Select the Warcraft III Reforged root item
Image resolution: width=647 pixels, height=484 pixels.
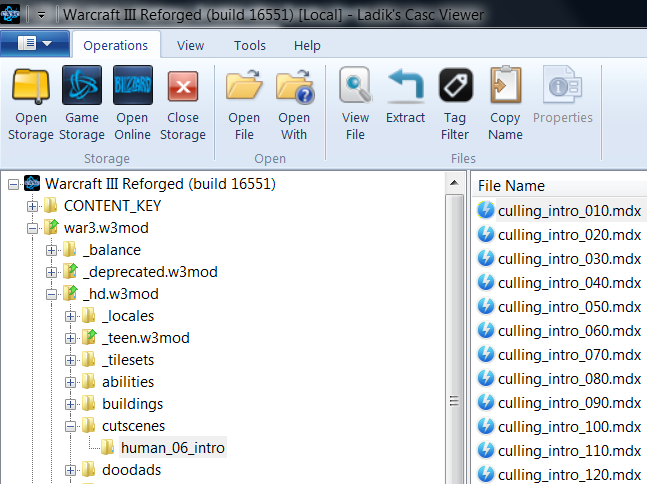click(160, 184)
